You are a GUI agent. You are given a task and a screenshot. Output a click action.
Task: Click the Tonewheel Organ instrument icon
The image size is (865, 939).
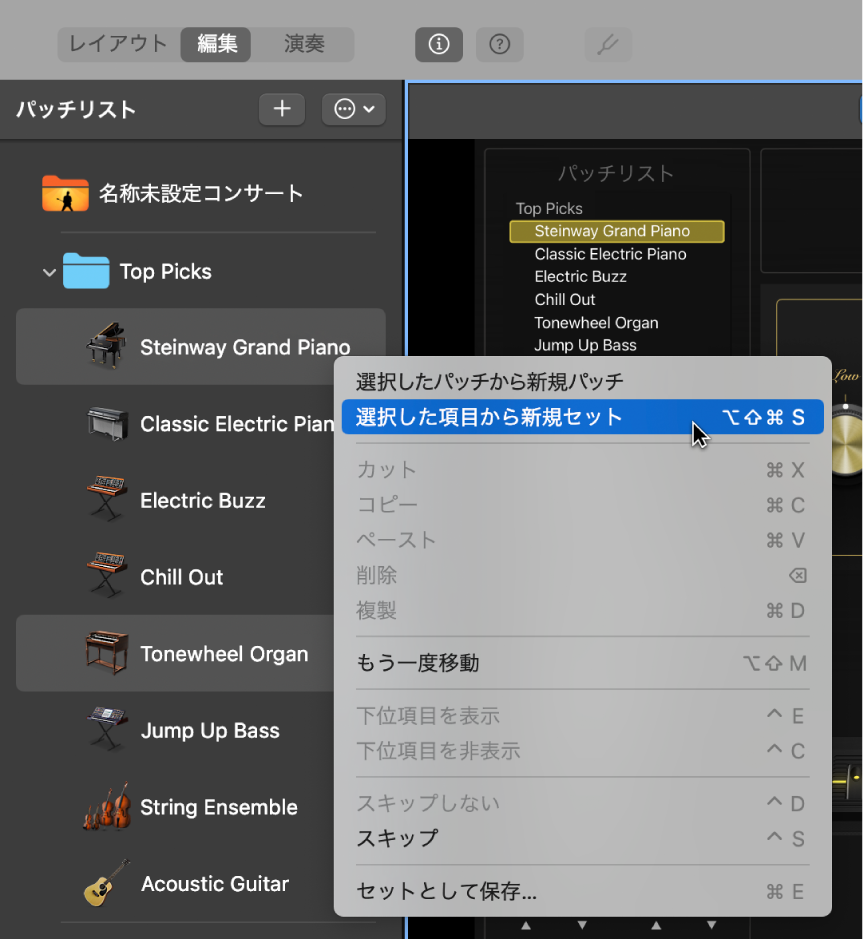click(x=106, y=653)
